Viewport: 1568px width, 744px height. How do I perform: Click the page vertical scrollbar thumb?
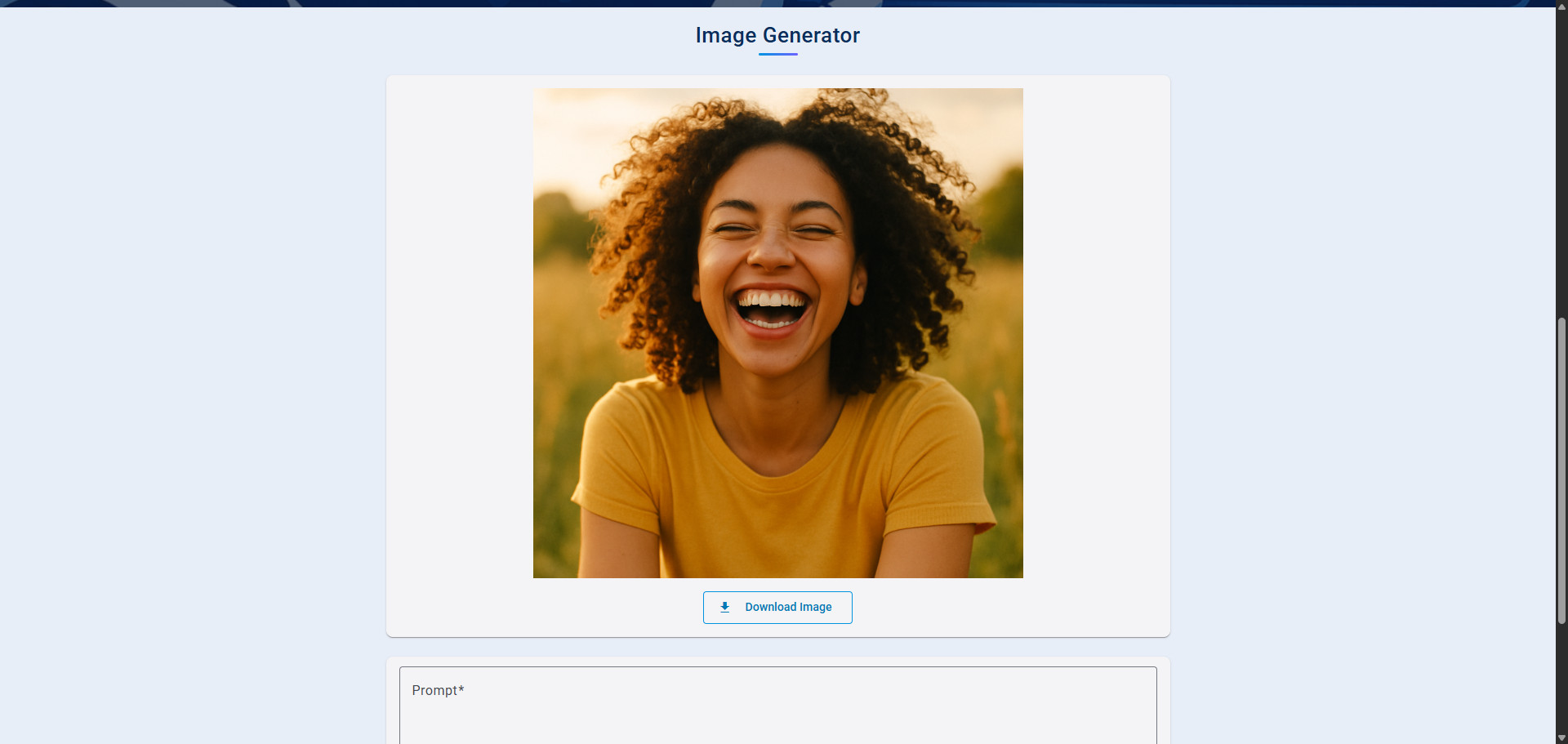click(1561, 471)
